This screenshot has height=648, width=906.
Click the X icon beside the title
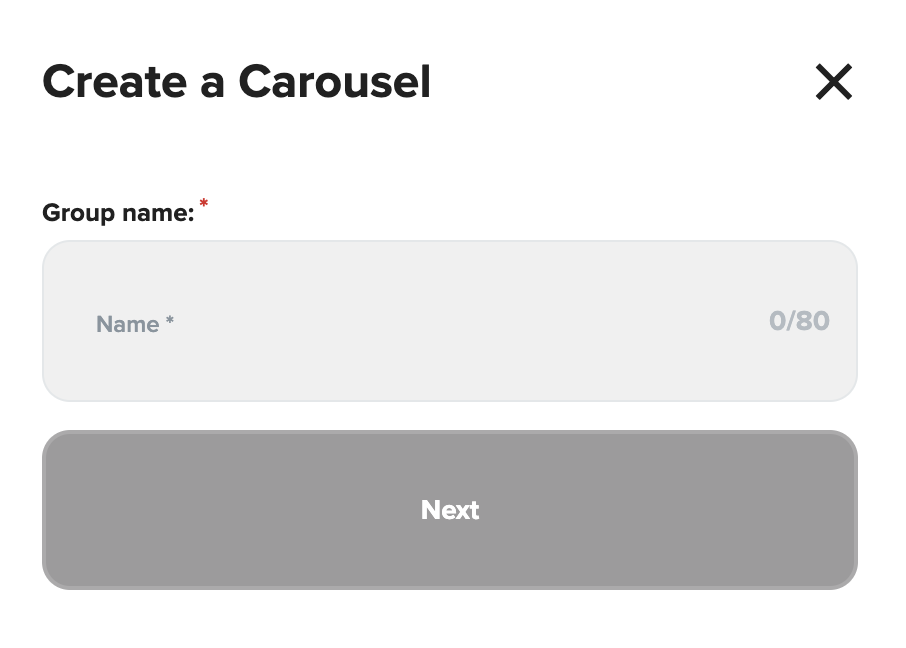(833, 82)
